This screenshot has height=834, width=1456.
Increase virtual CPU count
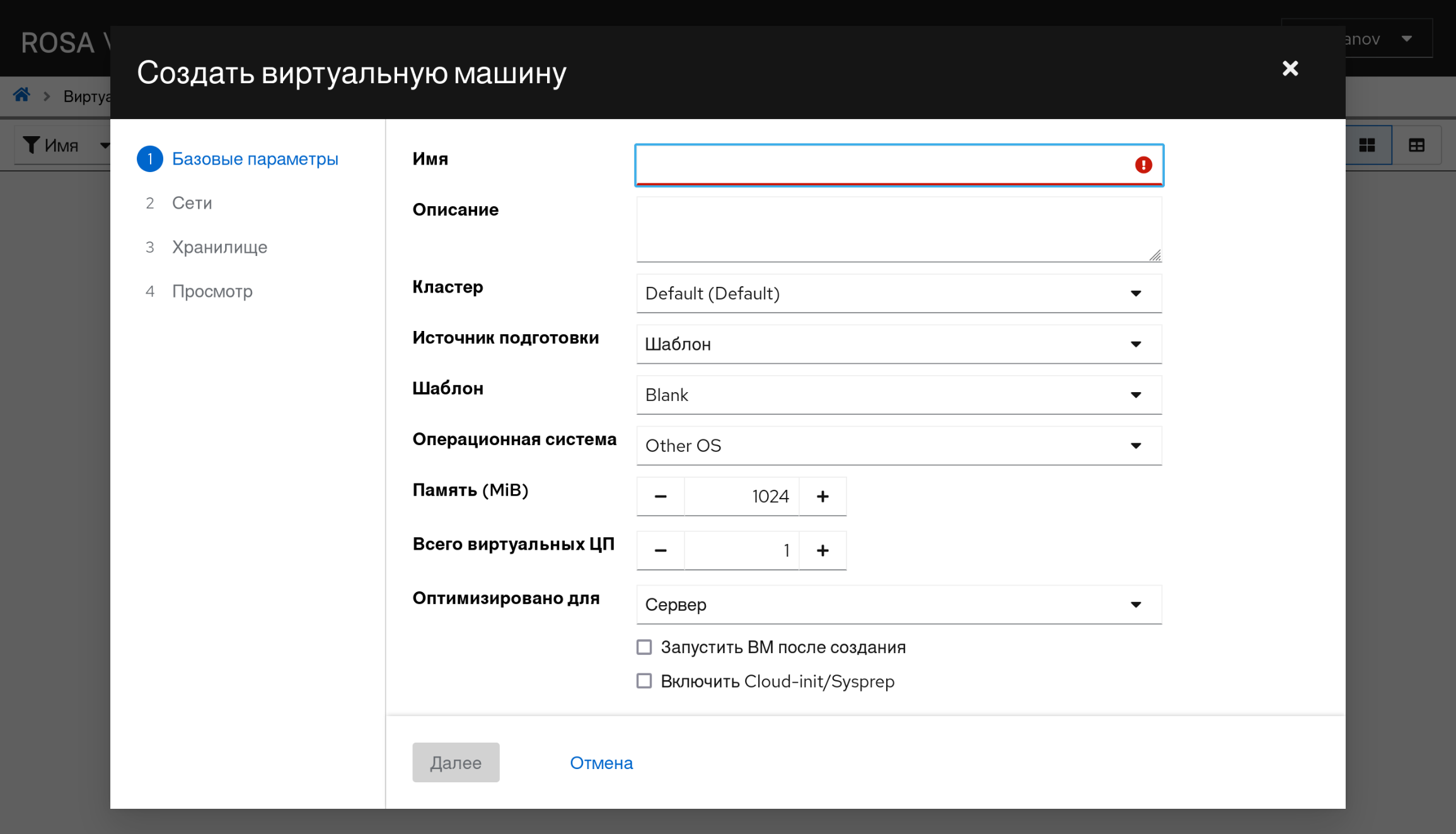pyautogui.click(x=822, y=551)
